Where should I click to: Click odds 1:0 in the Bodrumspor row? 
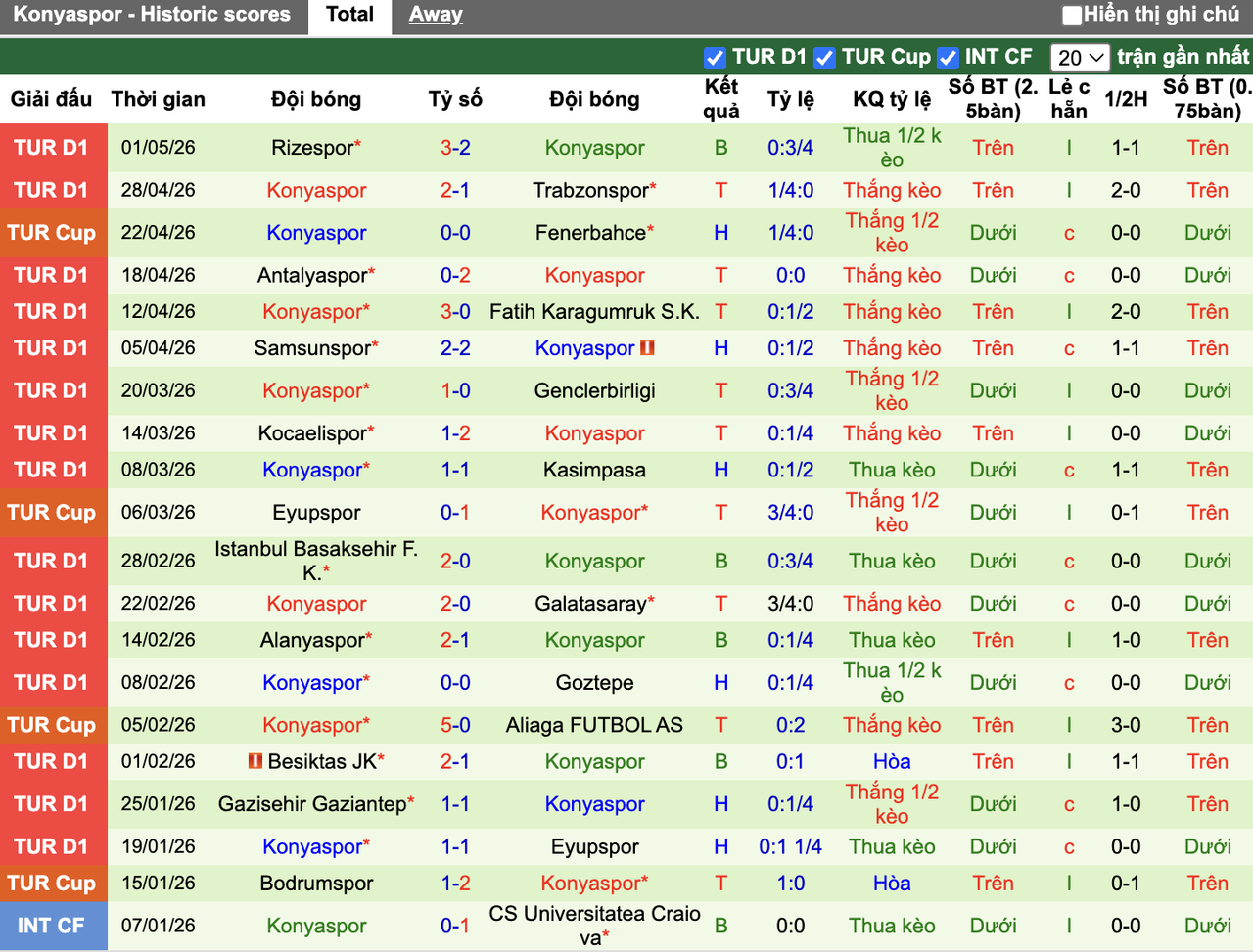click(791, 884)
